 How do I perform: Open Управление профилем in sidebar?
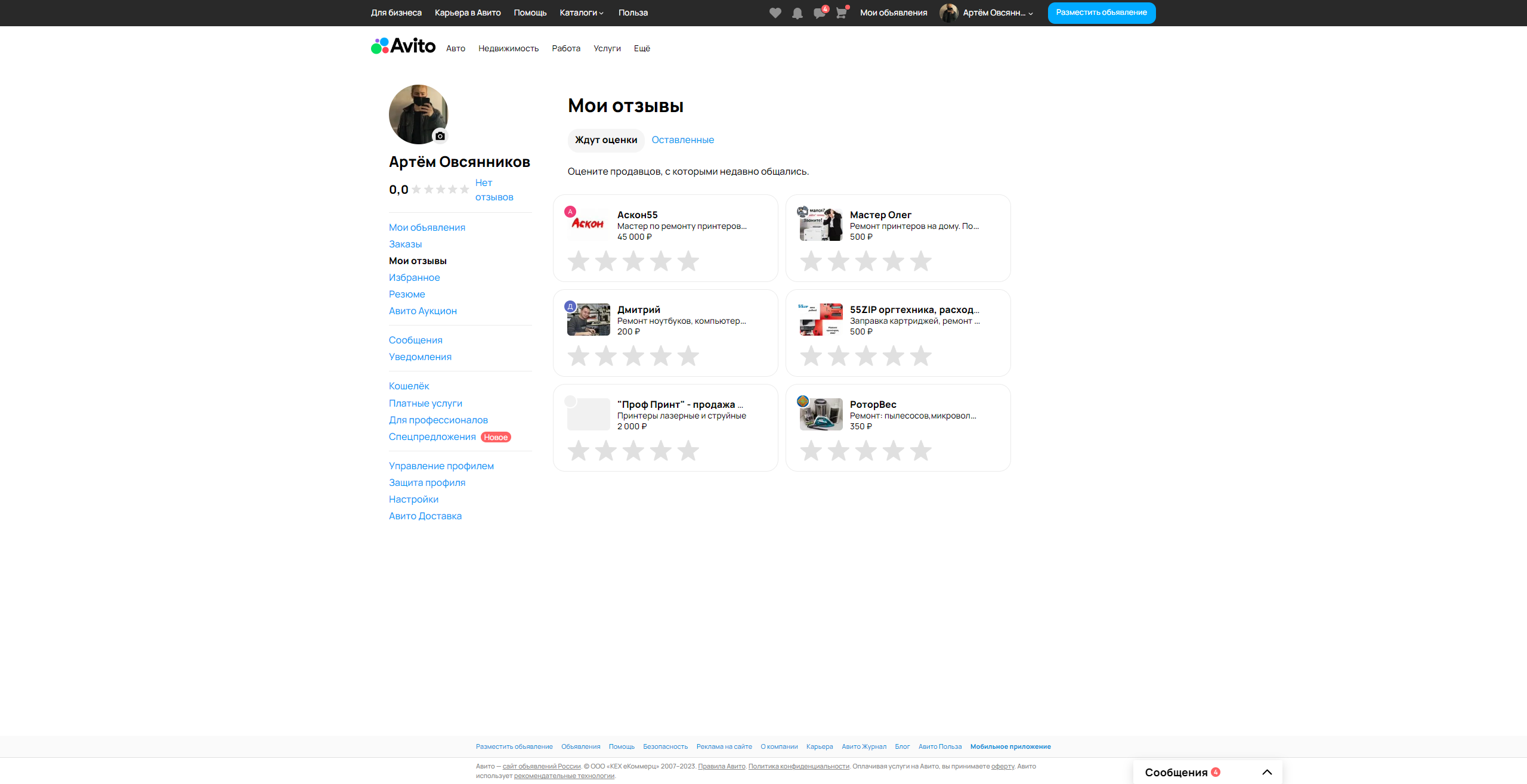(x=441, y=466)
